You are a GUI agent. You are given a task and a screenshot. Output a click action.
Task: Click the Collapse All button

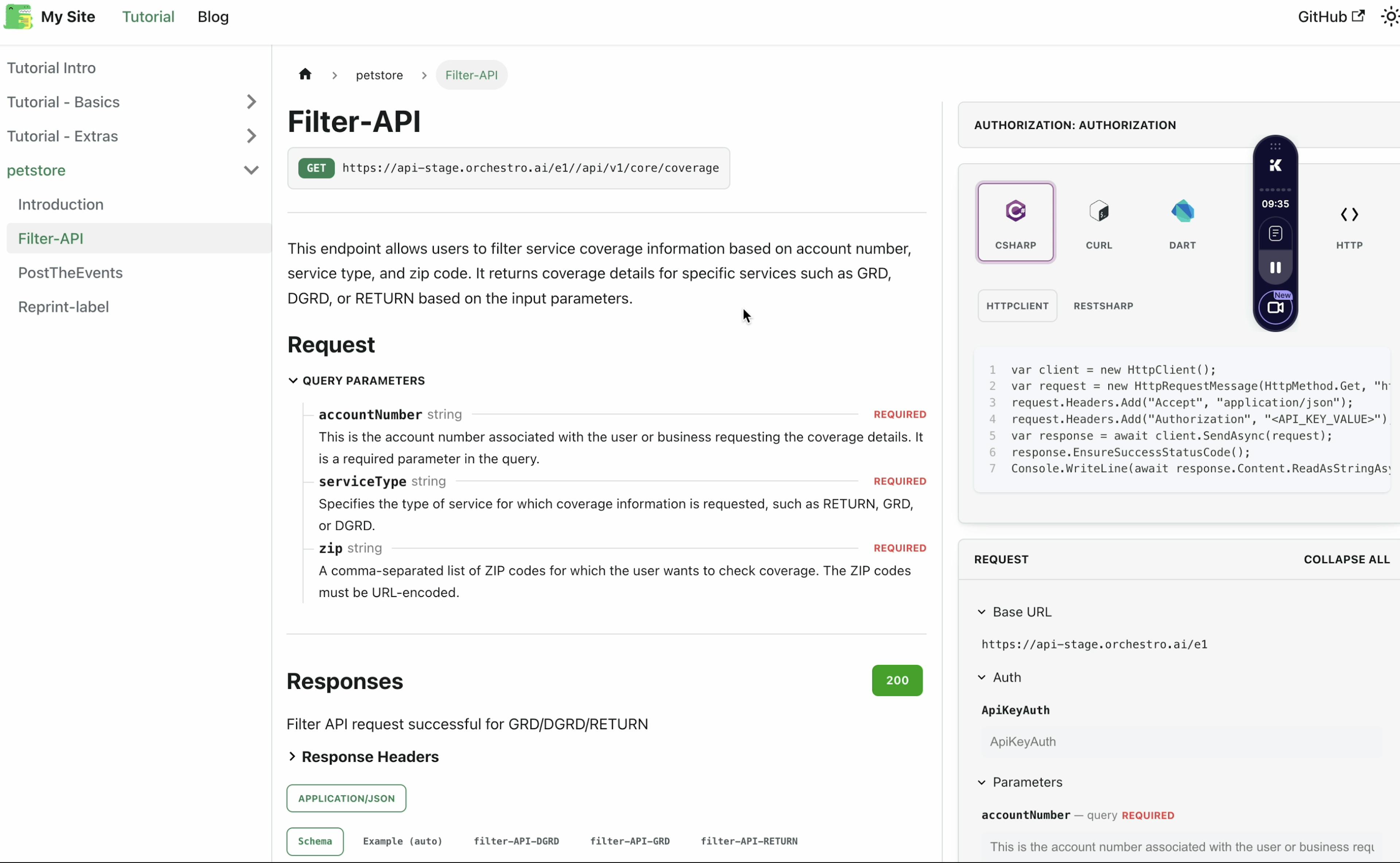[1346, 559]
